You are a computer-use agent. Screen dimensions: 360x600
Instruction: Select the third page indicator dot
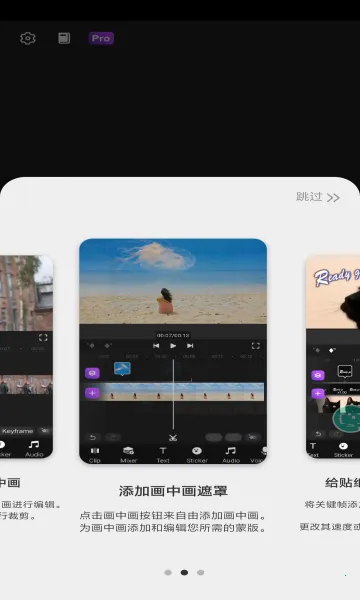(200, 572)
